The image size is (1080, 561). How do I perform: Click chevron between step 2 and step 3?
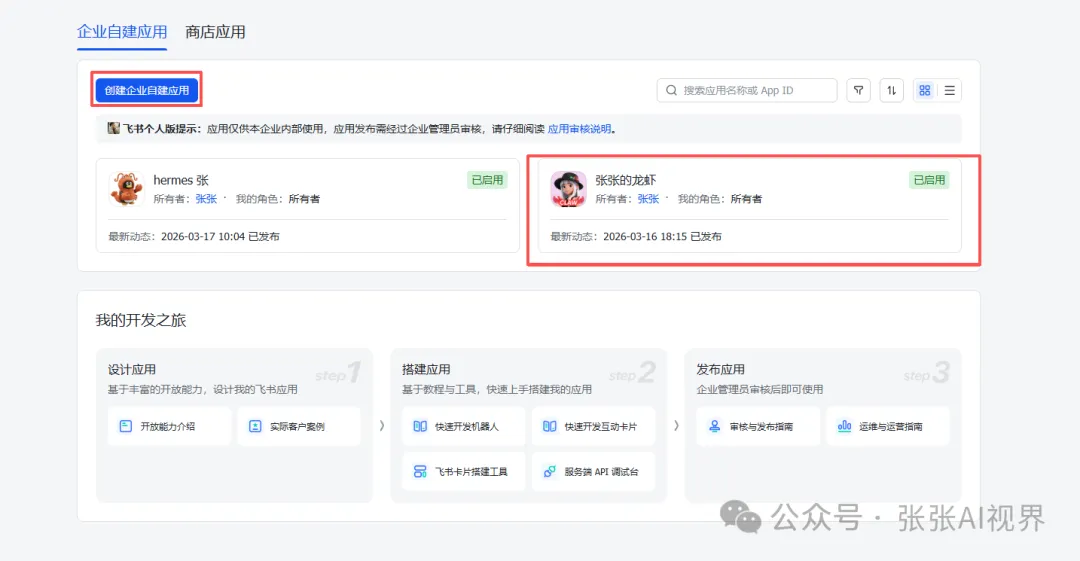click(676, 426)
